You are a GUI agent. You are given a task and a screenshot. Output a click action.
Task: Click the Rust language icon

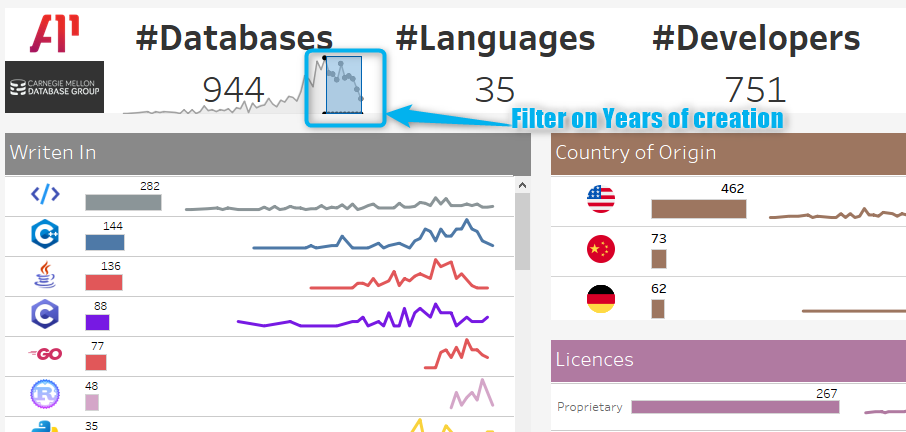tap(46, 394)
